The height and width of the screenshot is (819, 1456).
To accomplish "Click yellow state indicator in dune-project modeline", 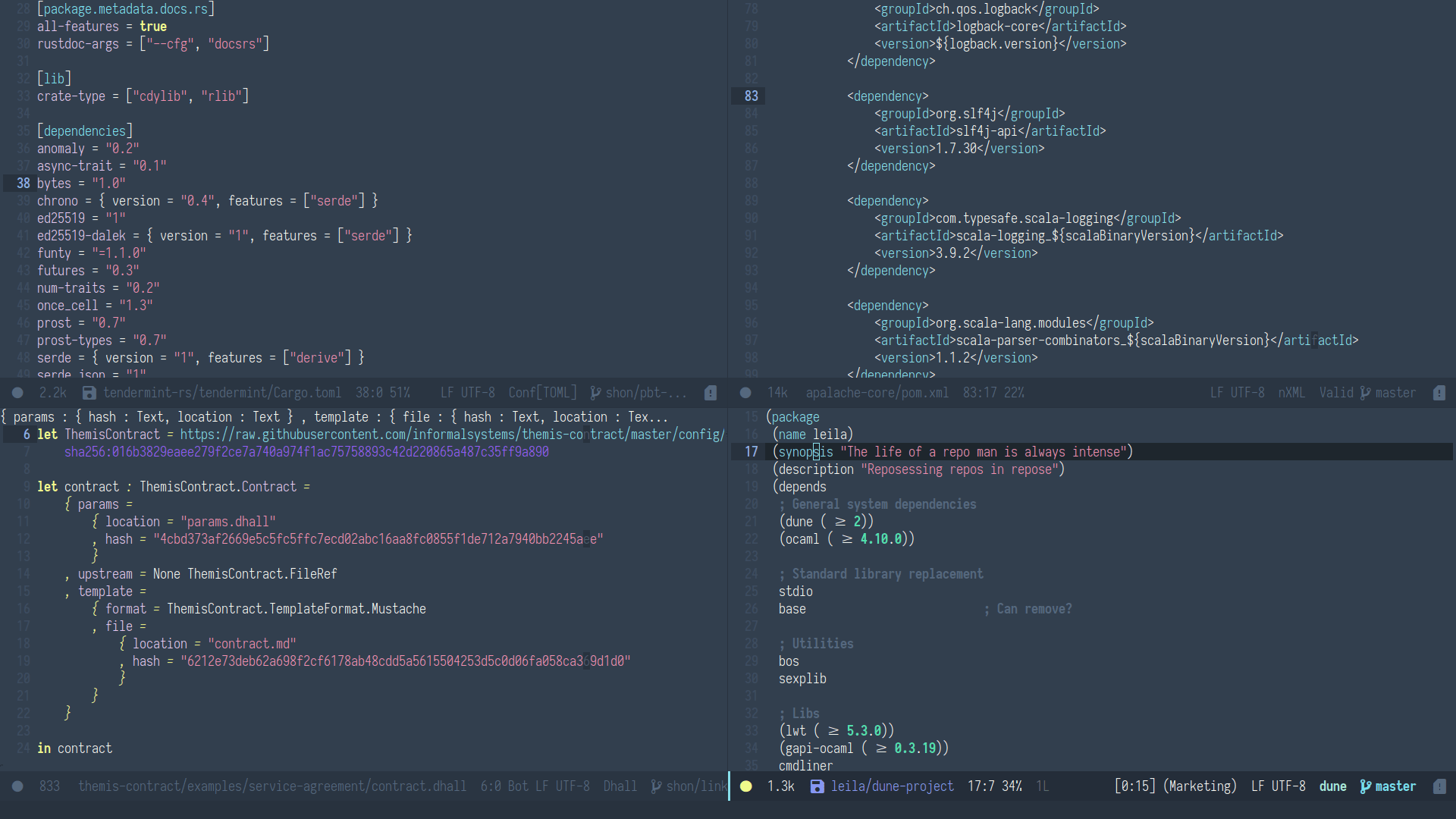I will (746, 786).
